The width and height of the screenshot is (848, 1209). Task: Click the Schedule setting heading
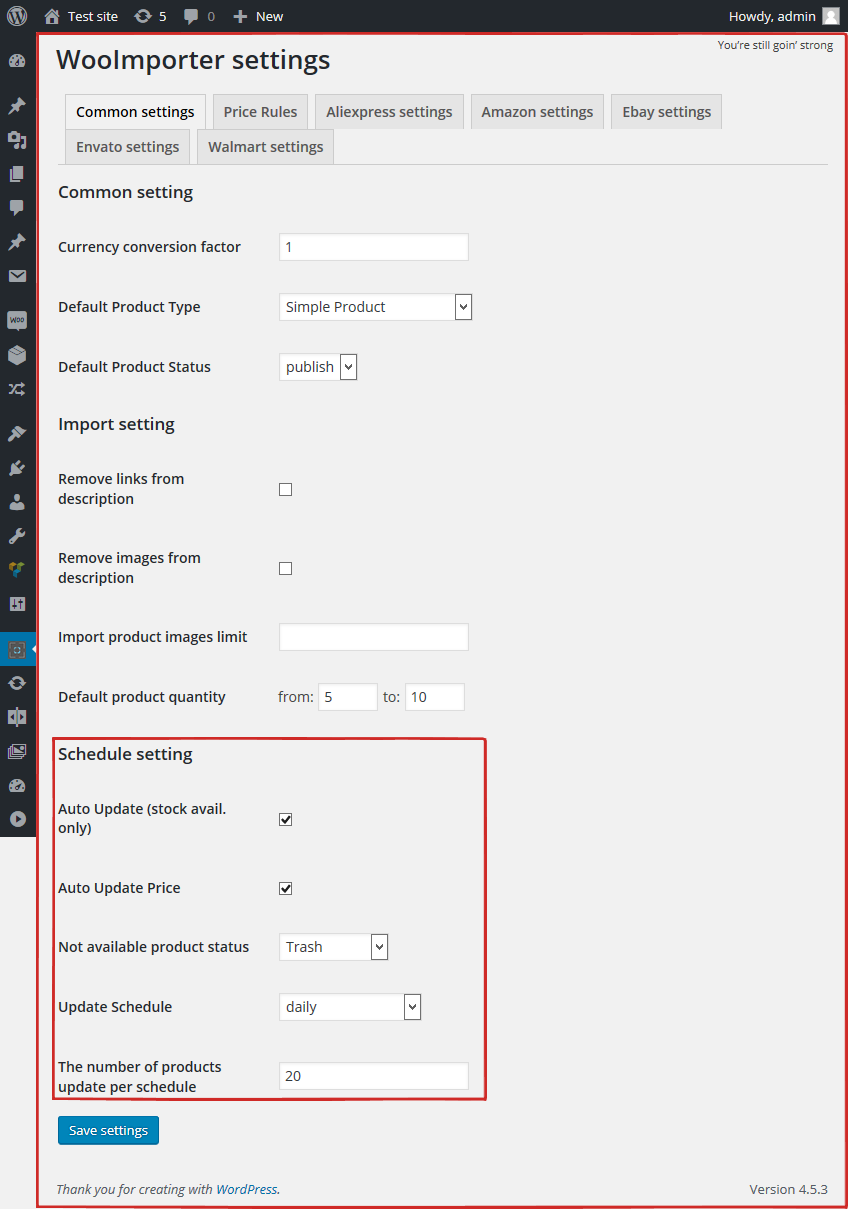[x=125, y=754]
